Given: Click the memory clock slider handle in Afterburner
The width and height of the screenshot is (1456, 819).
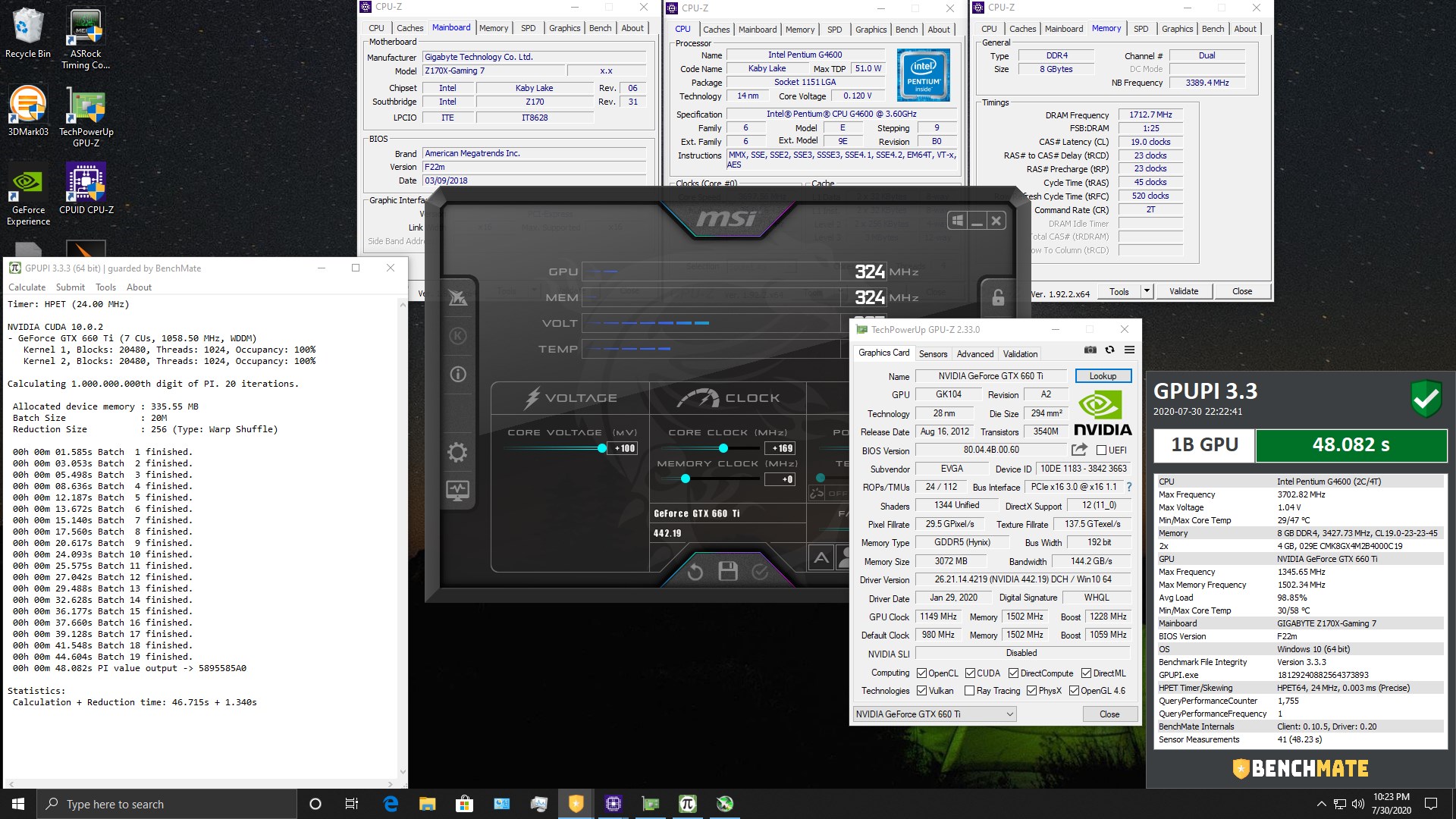Looking at the screenshot, I should point(686,479).
